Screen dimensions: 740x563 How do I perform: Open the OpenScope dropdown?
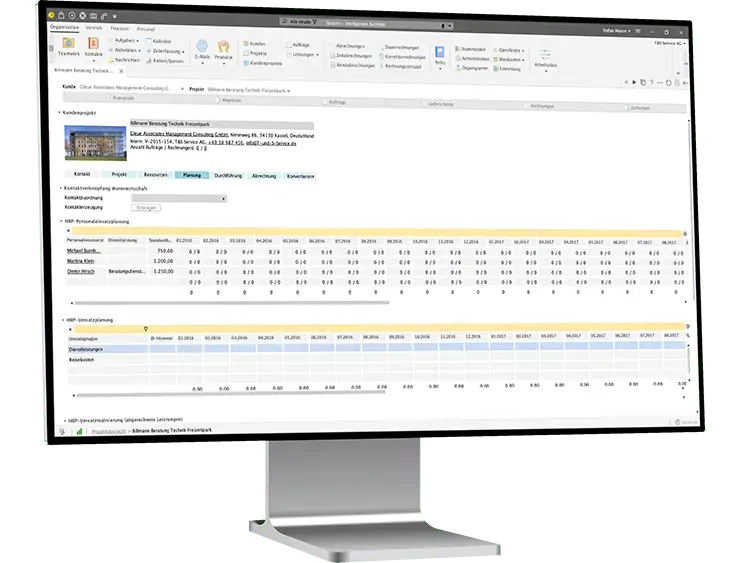point(509,50)
